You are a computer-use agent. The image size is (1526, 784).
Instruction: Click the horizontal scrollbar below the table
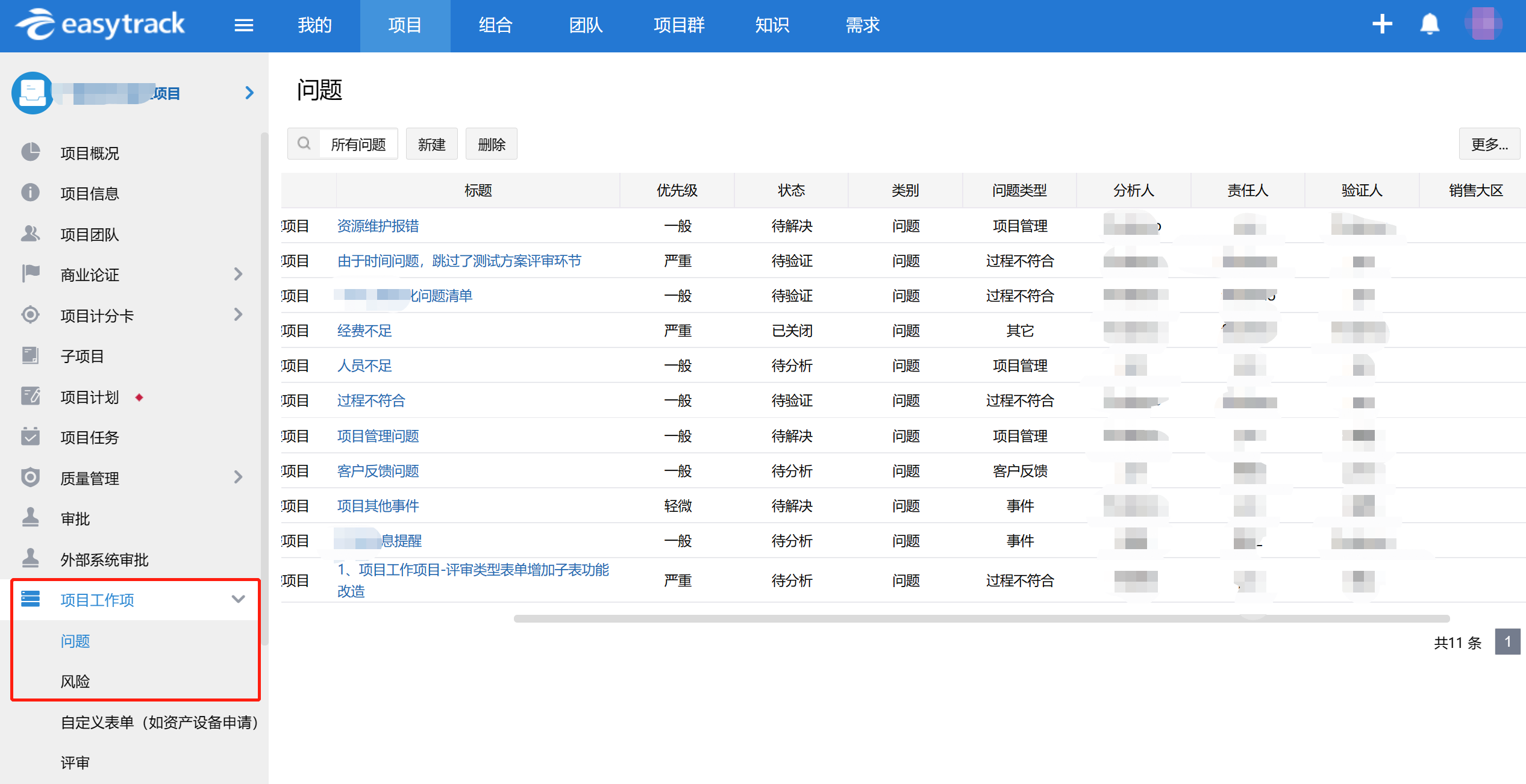[x=981, y=618]
